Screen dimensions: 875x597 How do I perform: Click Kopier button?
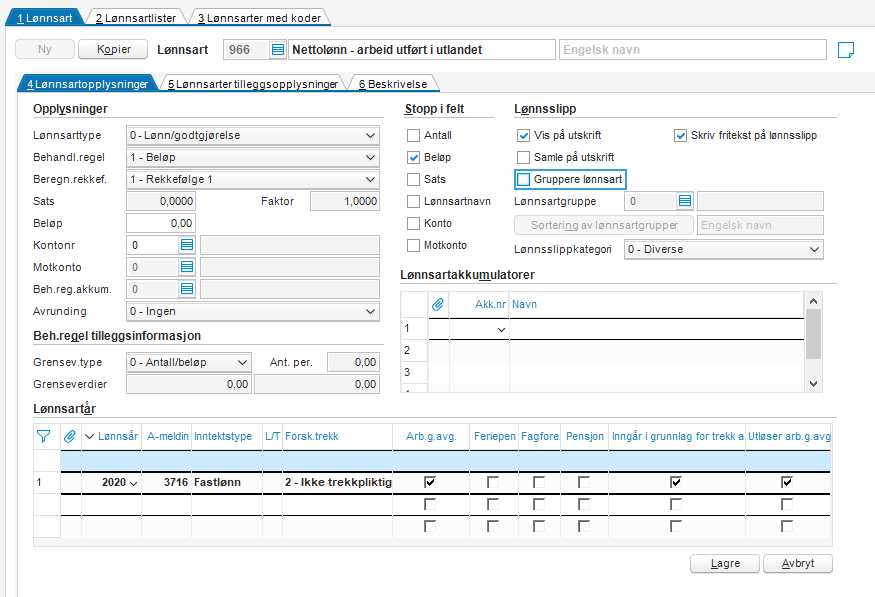(113, 49)
